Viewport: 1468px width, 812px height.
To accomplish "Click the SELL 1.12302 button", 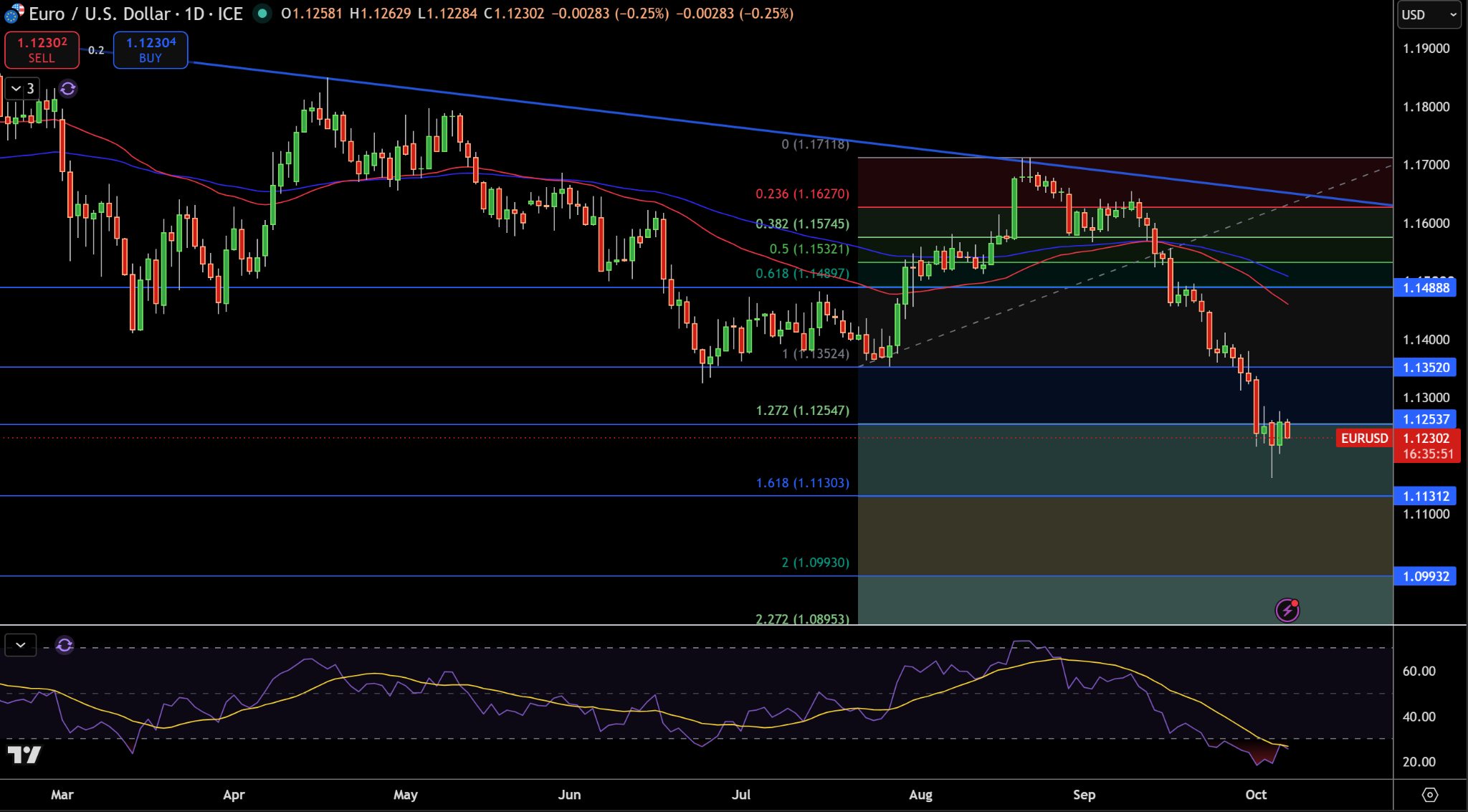I will point(42,50).
